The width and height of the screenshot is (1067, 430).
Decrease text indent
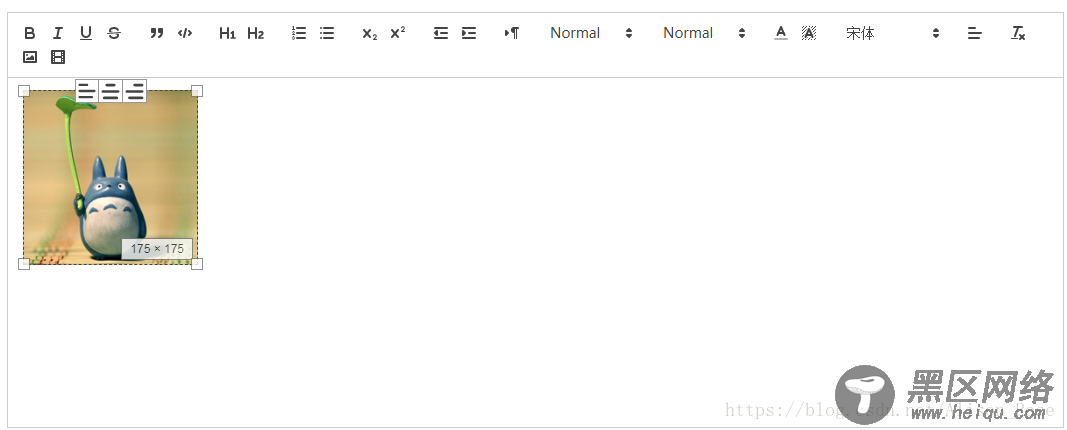(x=441, y=33)
